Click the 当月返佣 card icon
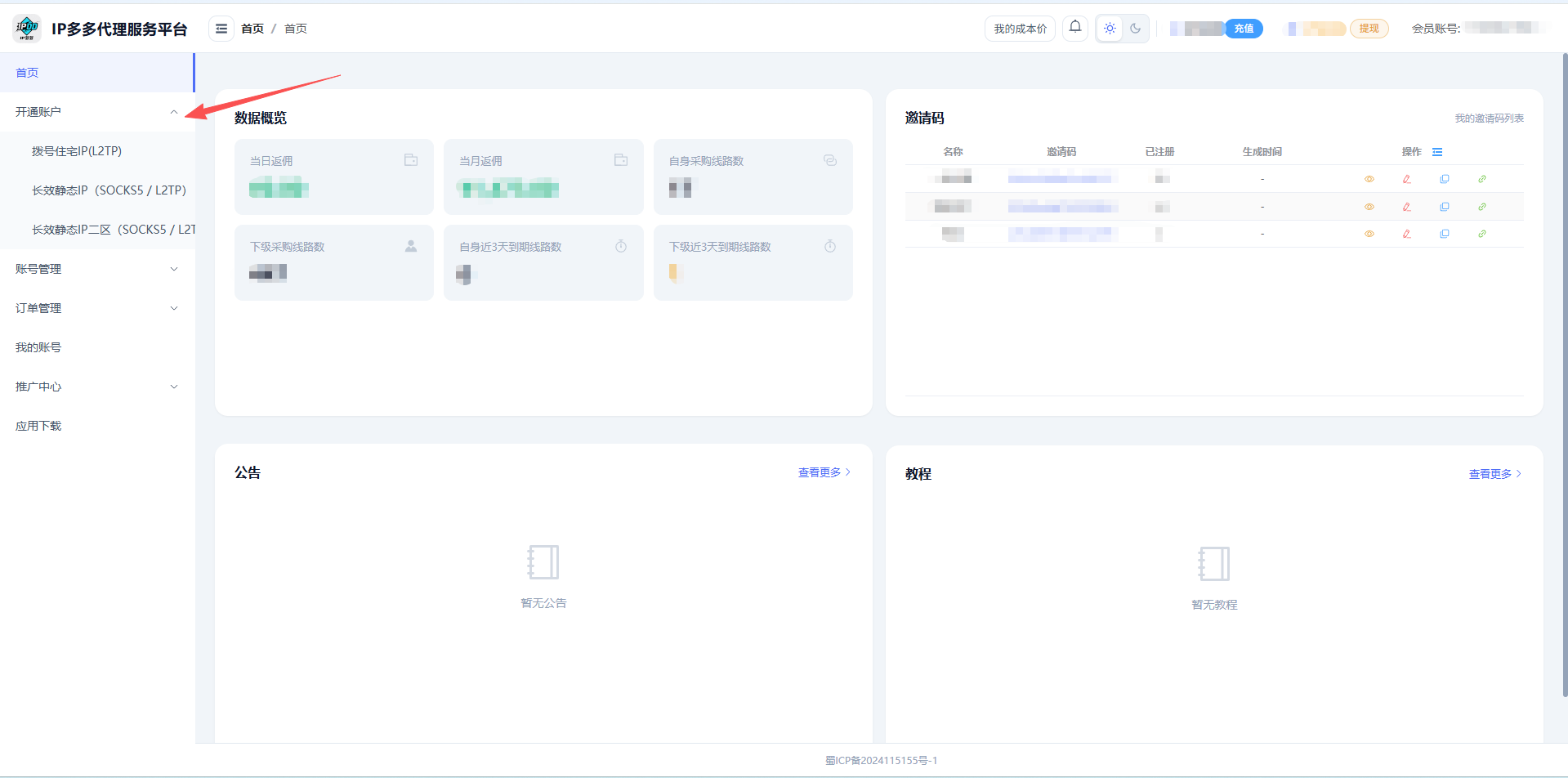The height and width of the screenshot is (778, 1568). tap(621, 160)
